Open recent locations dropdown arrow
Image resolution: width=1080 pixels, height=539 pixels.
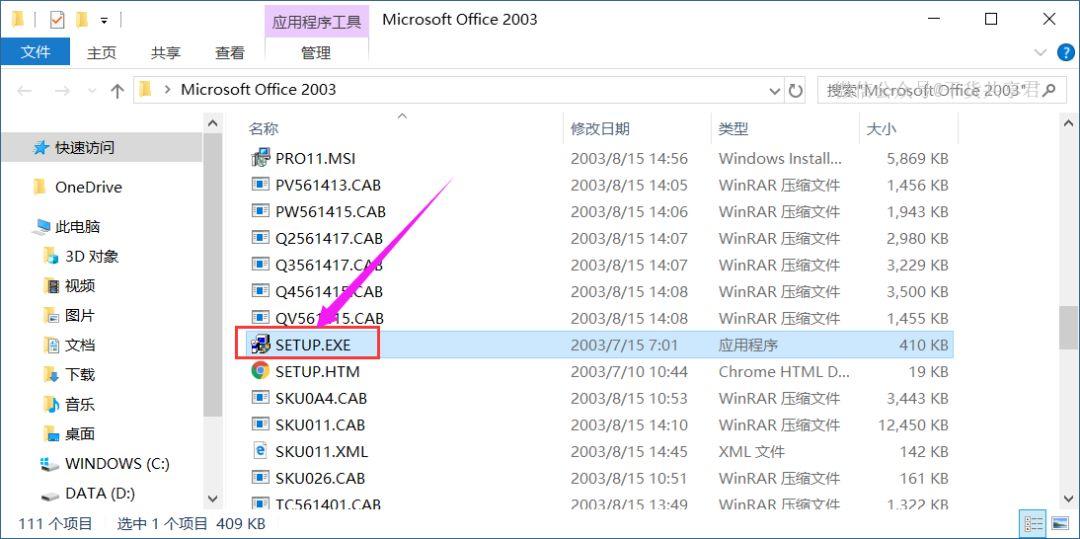pyautogui.click(x=92, y=90)
